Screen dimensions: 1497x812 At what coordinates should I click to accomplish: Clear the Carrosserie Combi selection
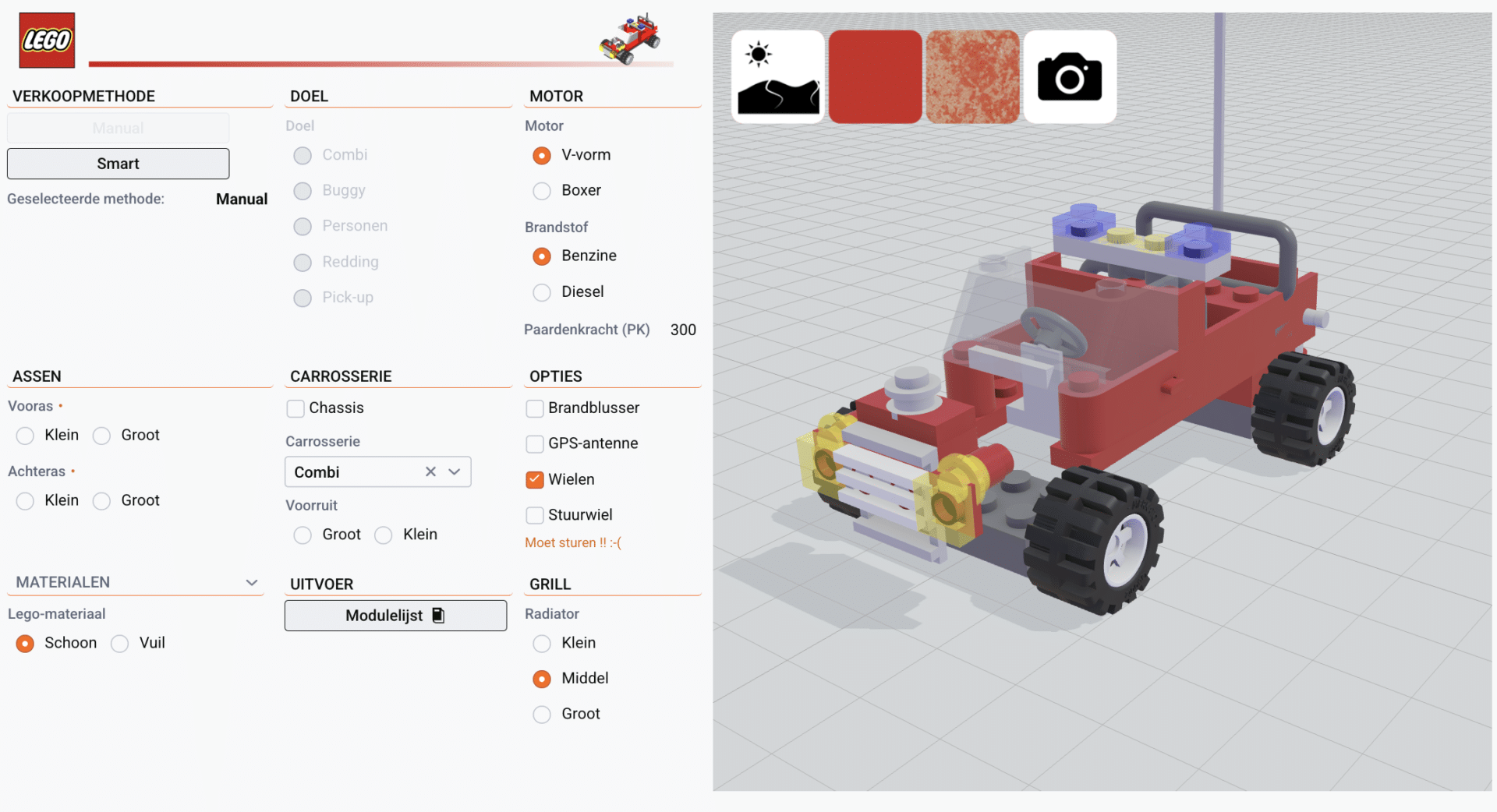click(430, 471)
